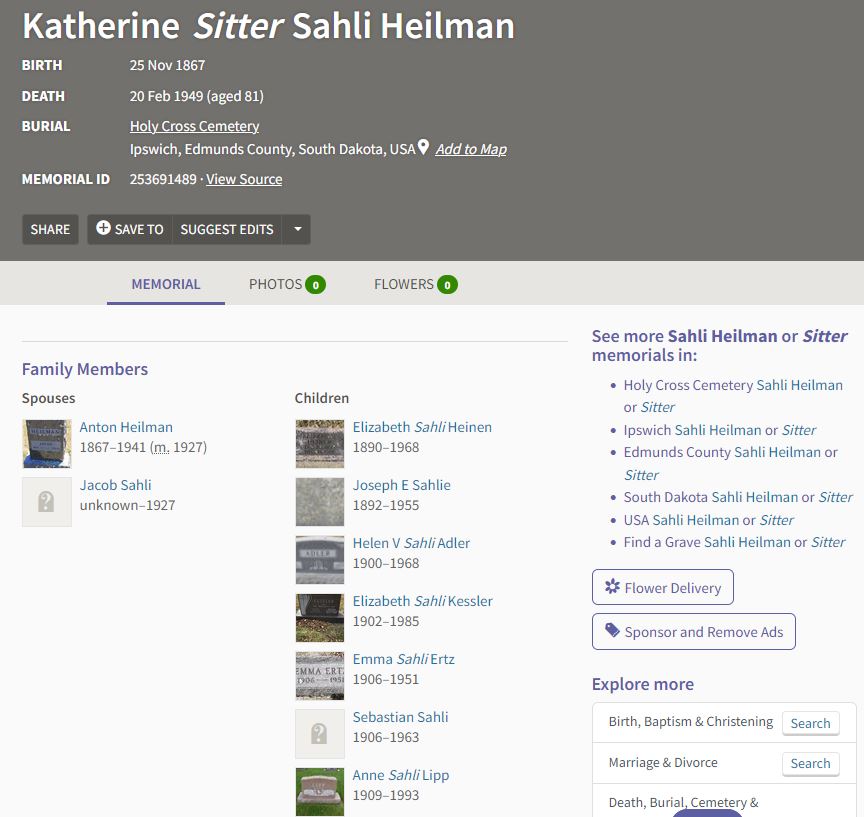Click Elizabeth Kessler gravestone thumbnail
This screenshot has height=817, width=864.
pyautogui.click(x=320, y=618)
